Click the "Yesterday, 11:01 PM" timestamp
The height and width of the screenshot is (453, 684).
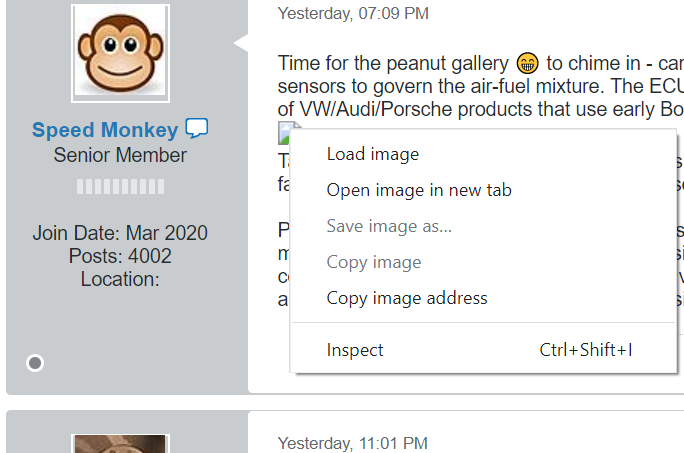[353, 442]
